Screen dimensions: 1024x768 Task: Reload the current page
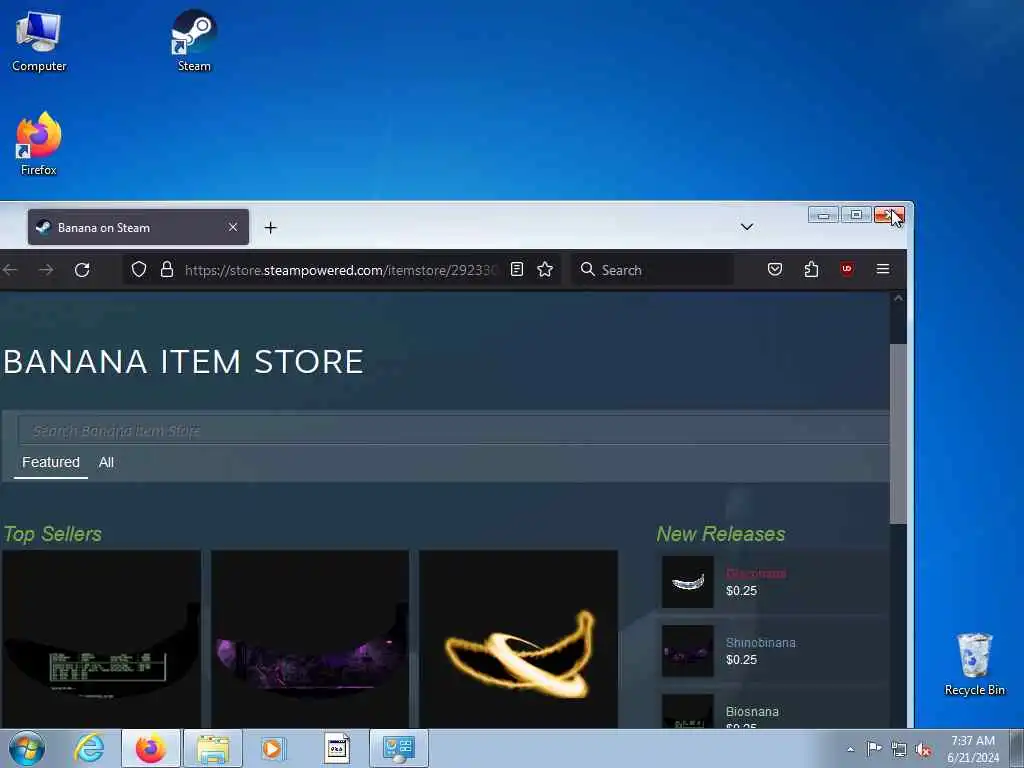(82, 270)
